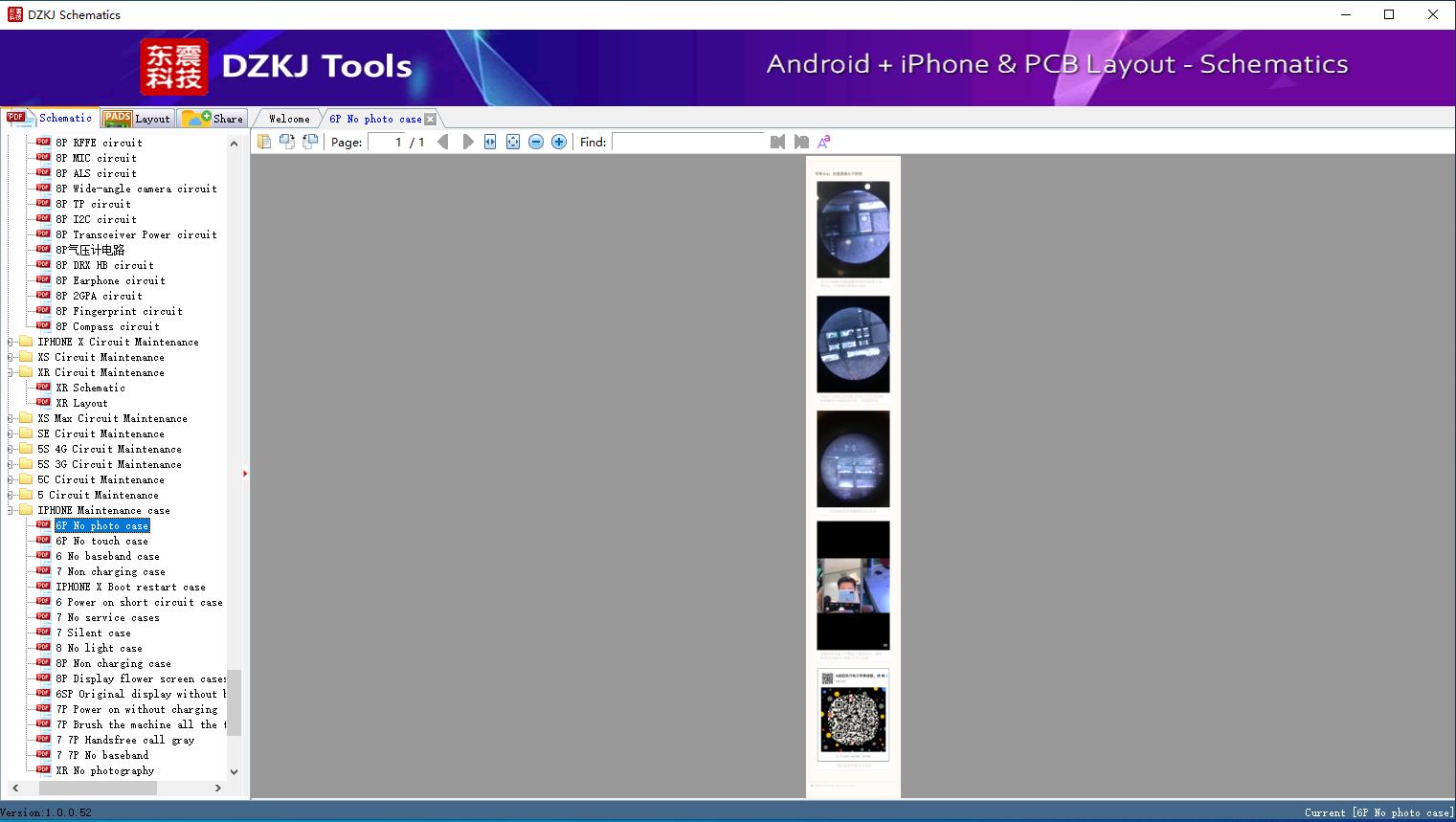Collapse the IPHONE Maintenance case folder
Viewport: 1456px width, 822px height.
click(11, 510)
